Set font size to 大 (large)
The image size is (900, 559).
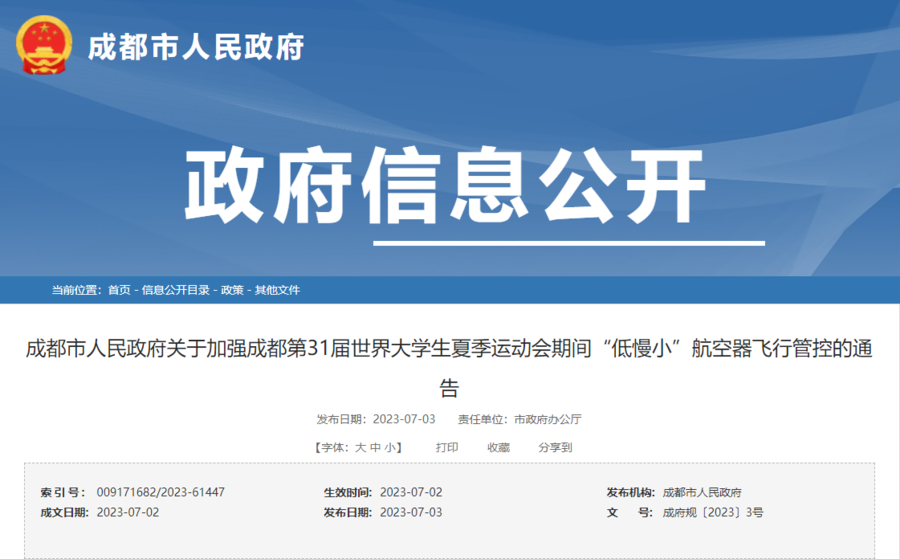(x=361, y=448)
